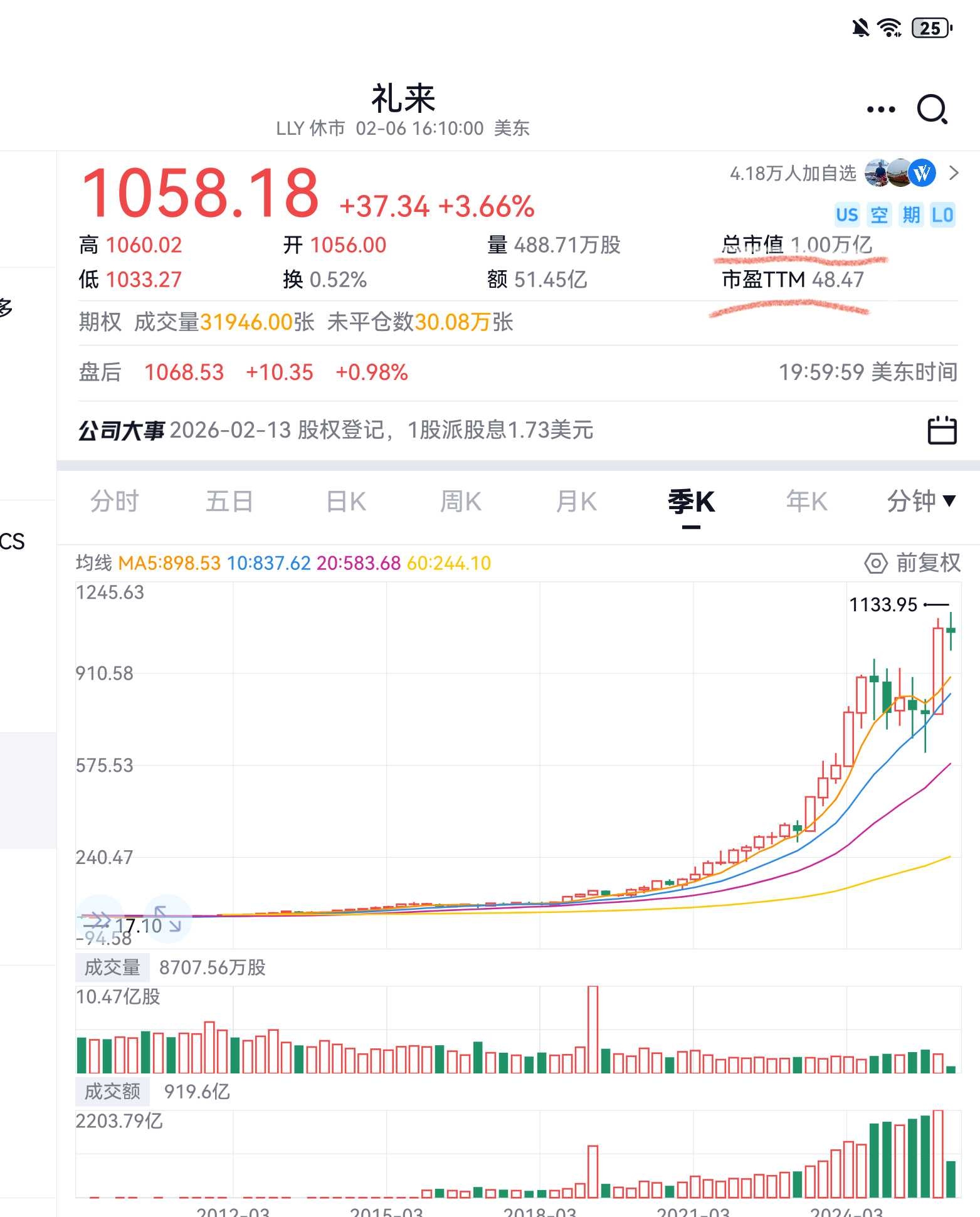This screenshot has height=1217, width=980.
Task: Tap the battery indicator showing 25
Action: [x=932, y=28]
